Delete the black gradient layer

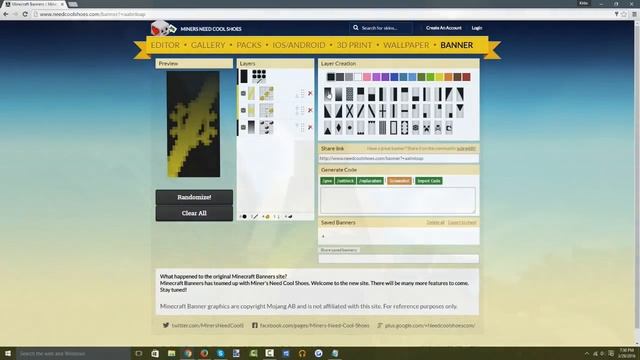tap(310, 127)
